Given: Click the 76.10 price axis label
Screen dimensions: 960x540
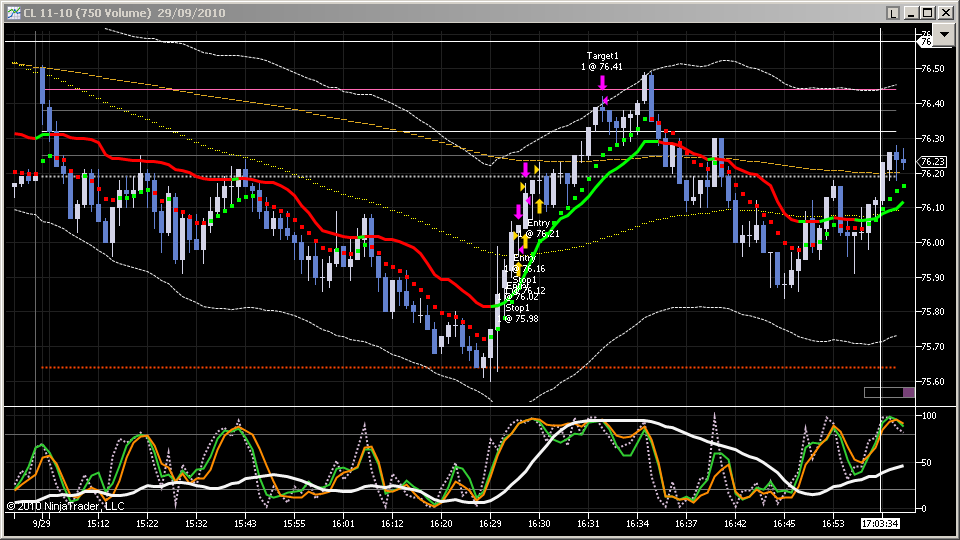Looking at the screenshot, I should pyautogui.click(x=932, y=208).
